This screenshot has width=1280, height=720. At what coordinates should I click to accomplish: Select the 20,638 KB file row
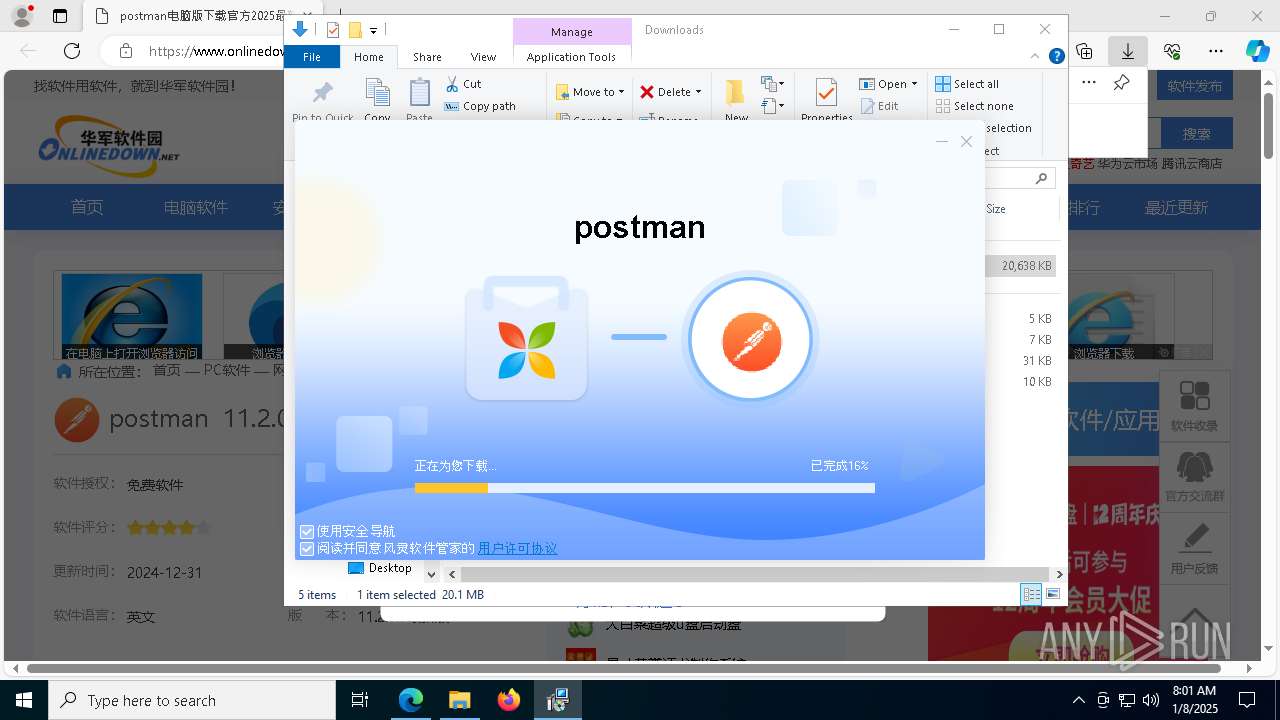pyautogui.click(x=1020, y=266)
